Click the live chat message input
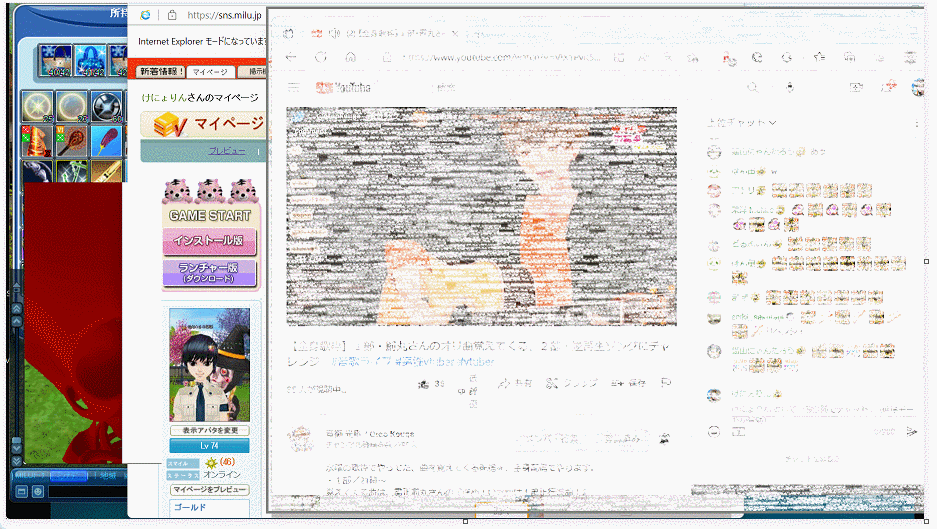The width and height of the screenshot is (937, 529). [x=822, y=411]
